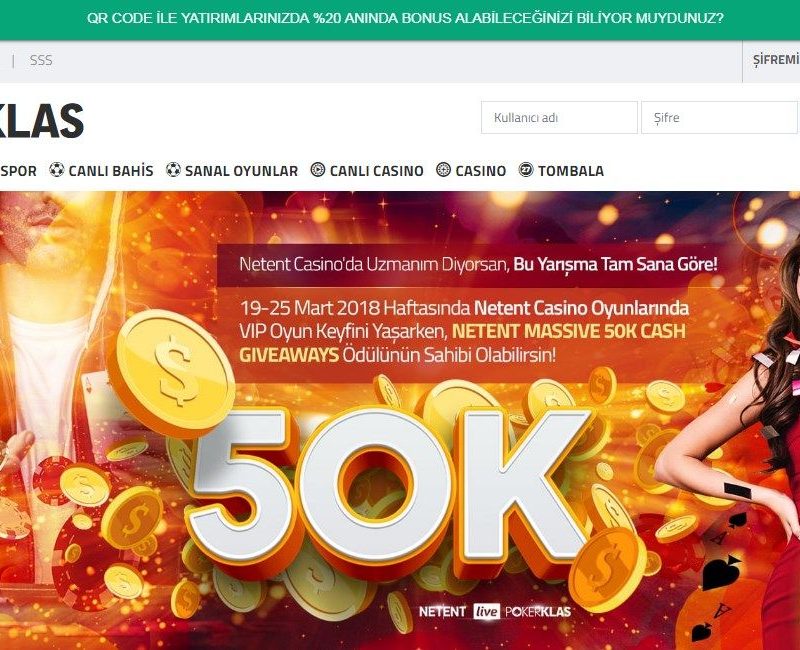Screen dimensions: 800x650
Task: Go to the Canlı Casino page
Action: tap(377, 171)
